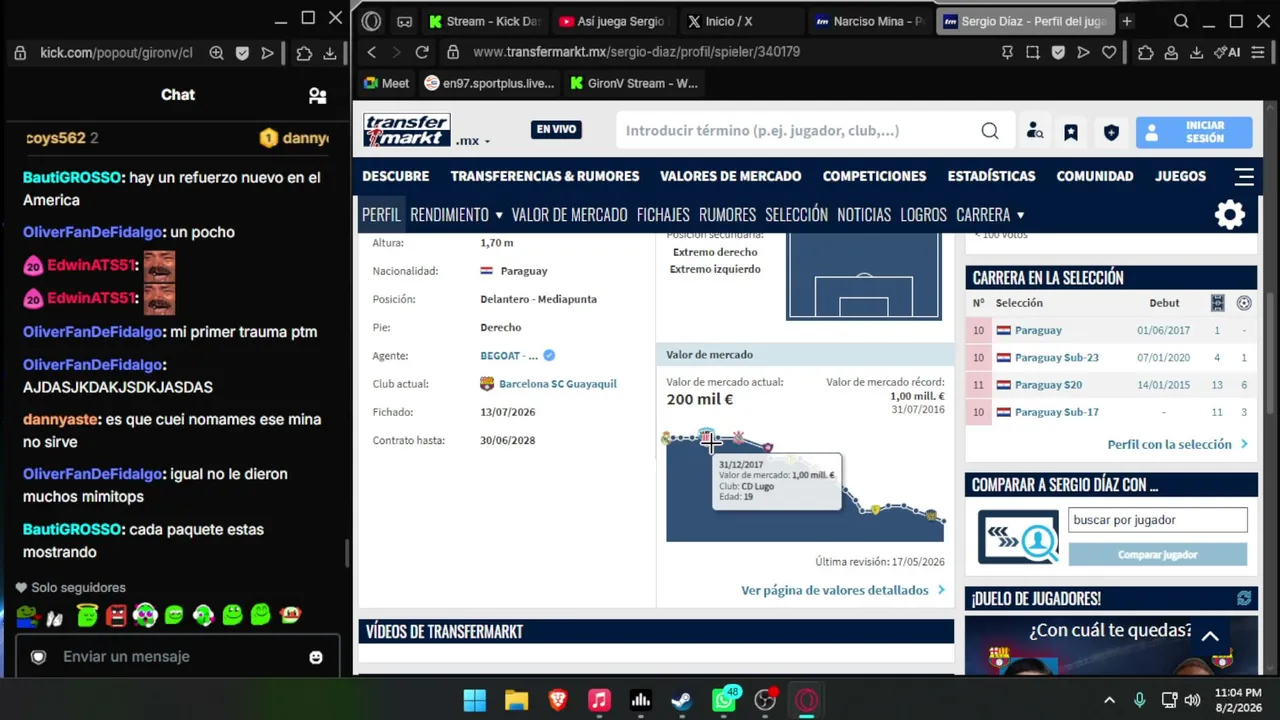This screenshot has height=720, width=1280.
Task: Click the buscar por jugador field
Action: (x=1158, y=520)
